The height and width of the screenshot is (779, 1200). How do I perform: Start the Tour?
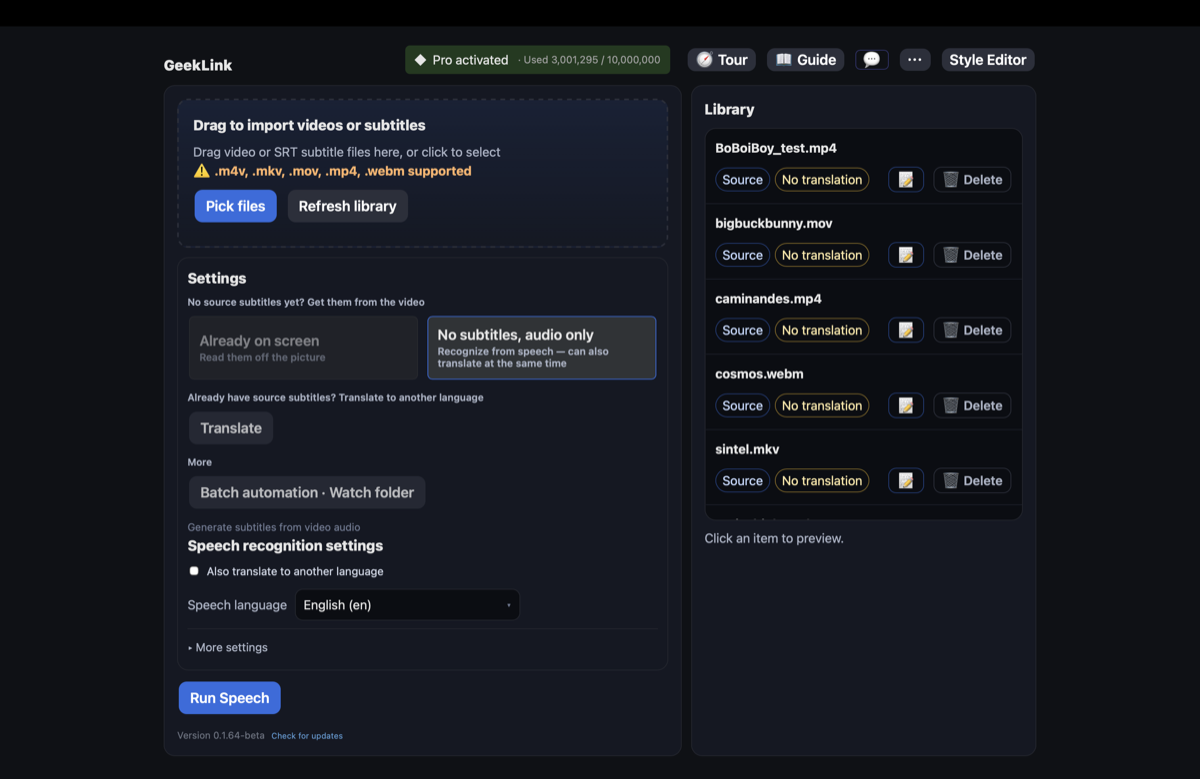coord(721,60)
